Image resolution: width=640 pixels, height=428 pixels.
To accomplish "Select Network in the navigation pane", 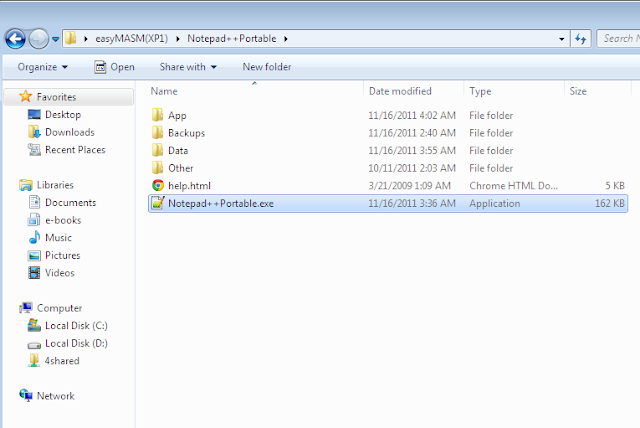I will click(56, 396).
